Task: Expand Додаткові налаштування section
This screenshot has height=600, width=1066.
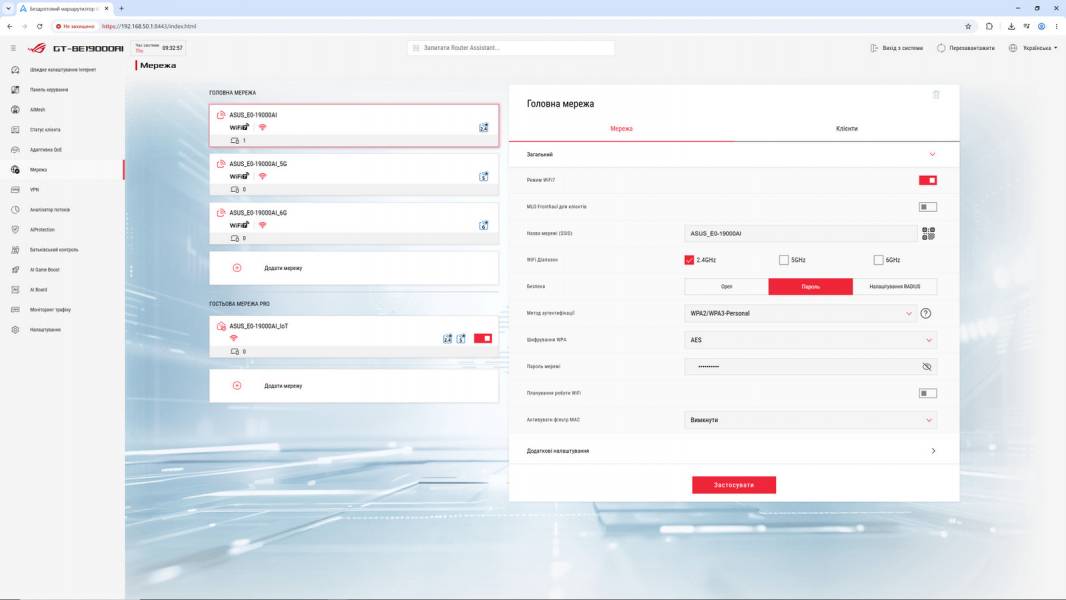Action: 734,451
